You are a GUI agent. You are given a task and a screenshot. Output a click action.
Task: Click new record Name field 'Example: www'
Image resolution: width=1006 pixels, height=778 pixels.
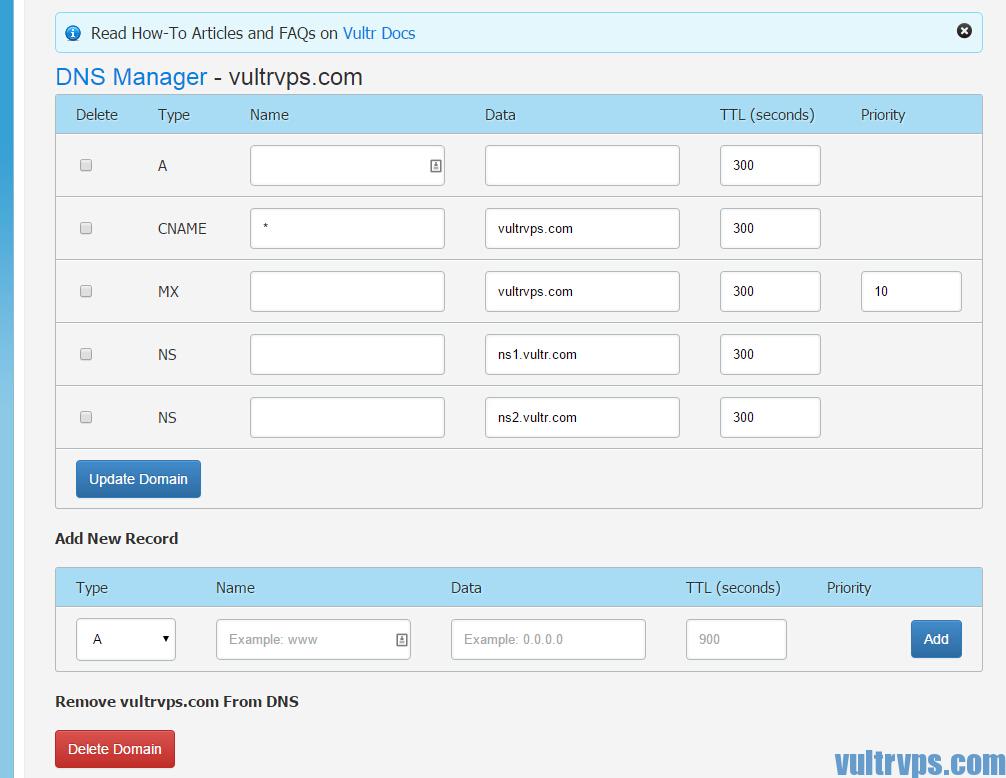coord(313,639)
